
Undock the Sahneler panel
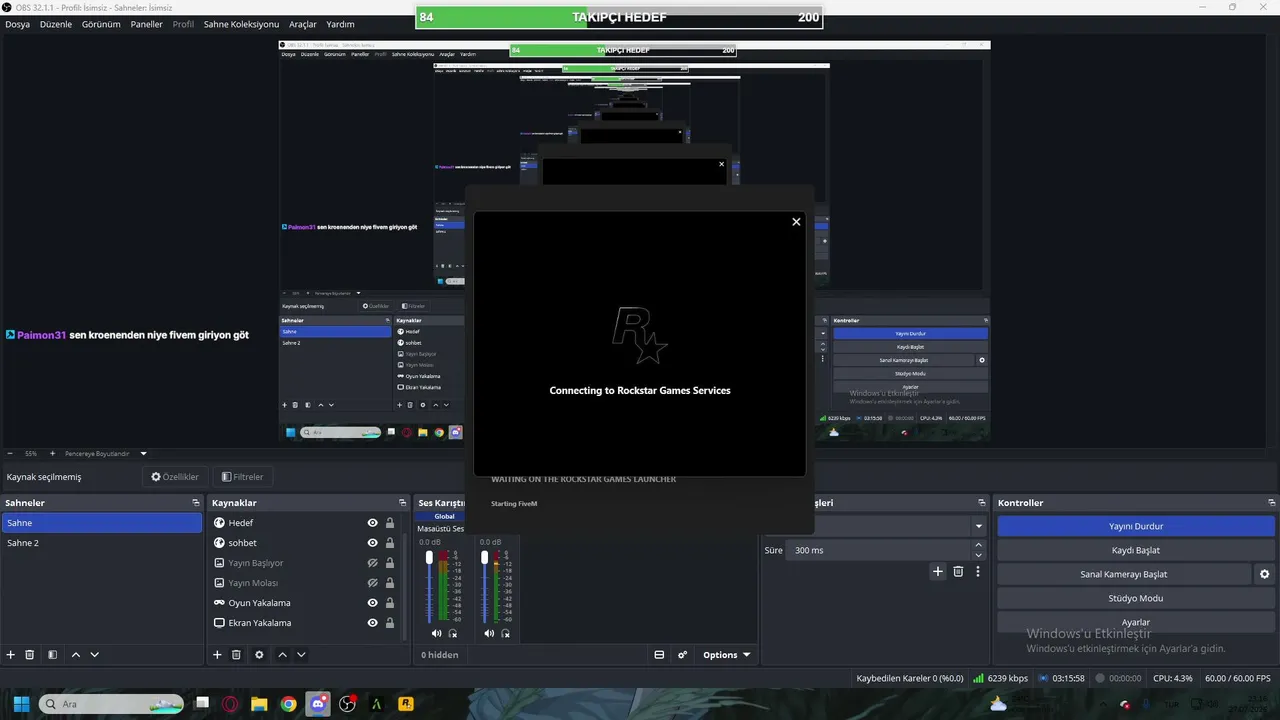196,503
